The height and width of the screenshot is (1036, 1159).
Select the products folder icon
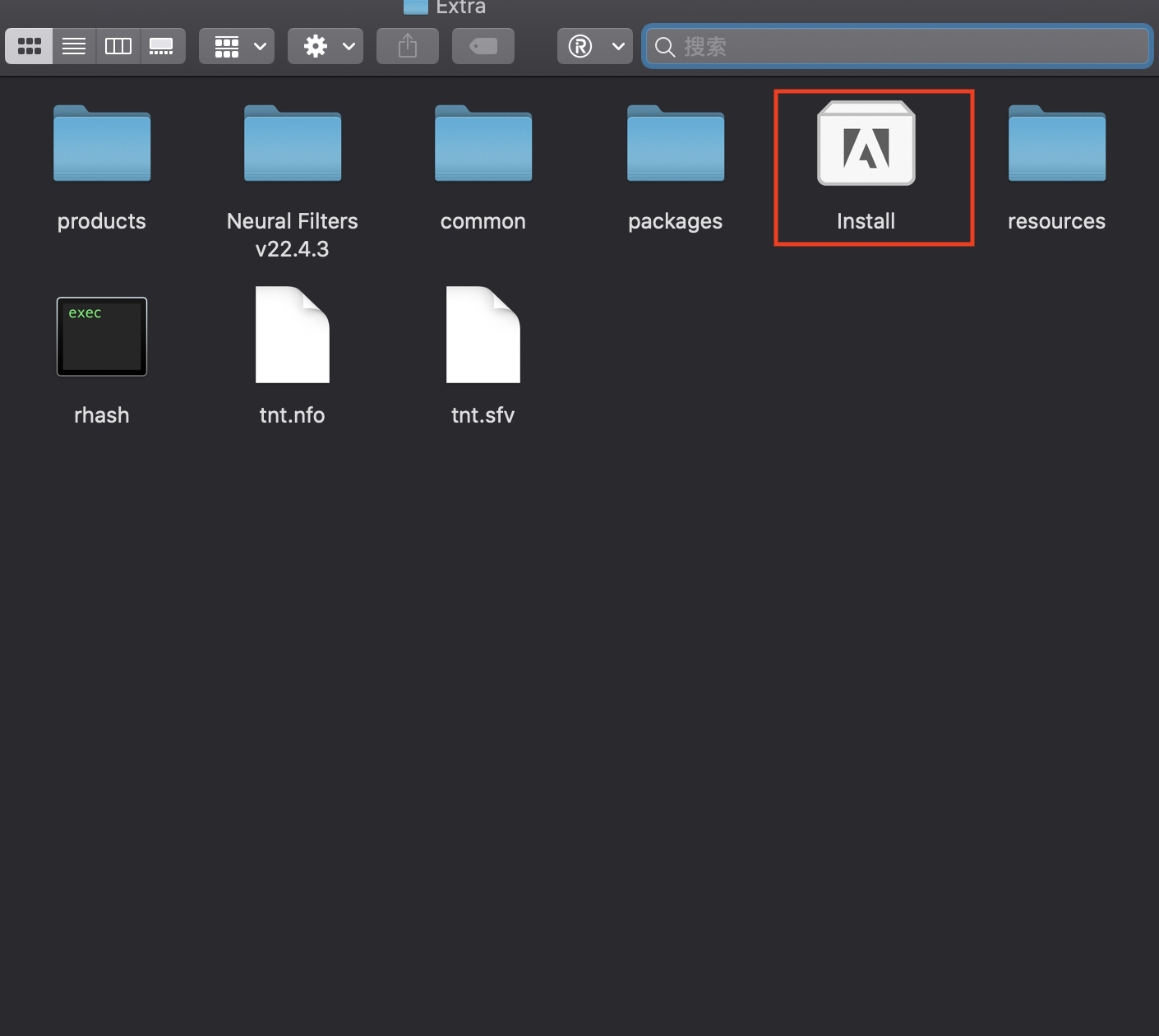pos(102,143)
